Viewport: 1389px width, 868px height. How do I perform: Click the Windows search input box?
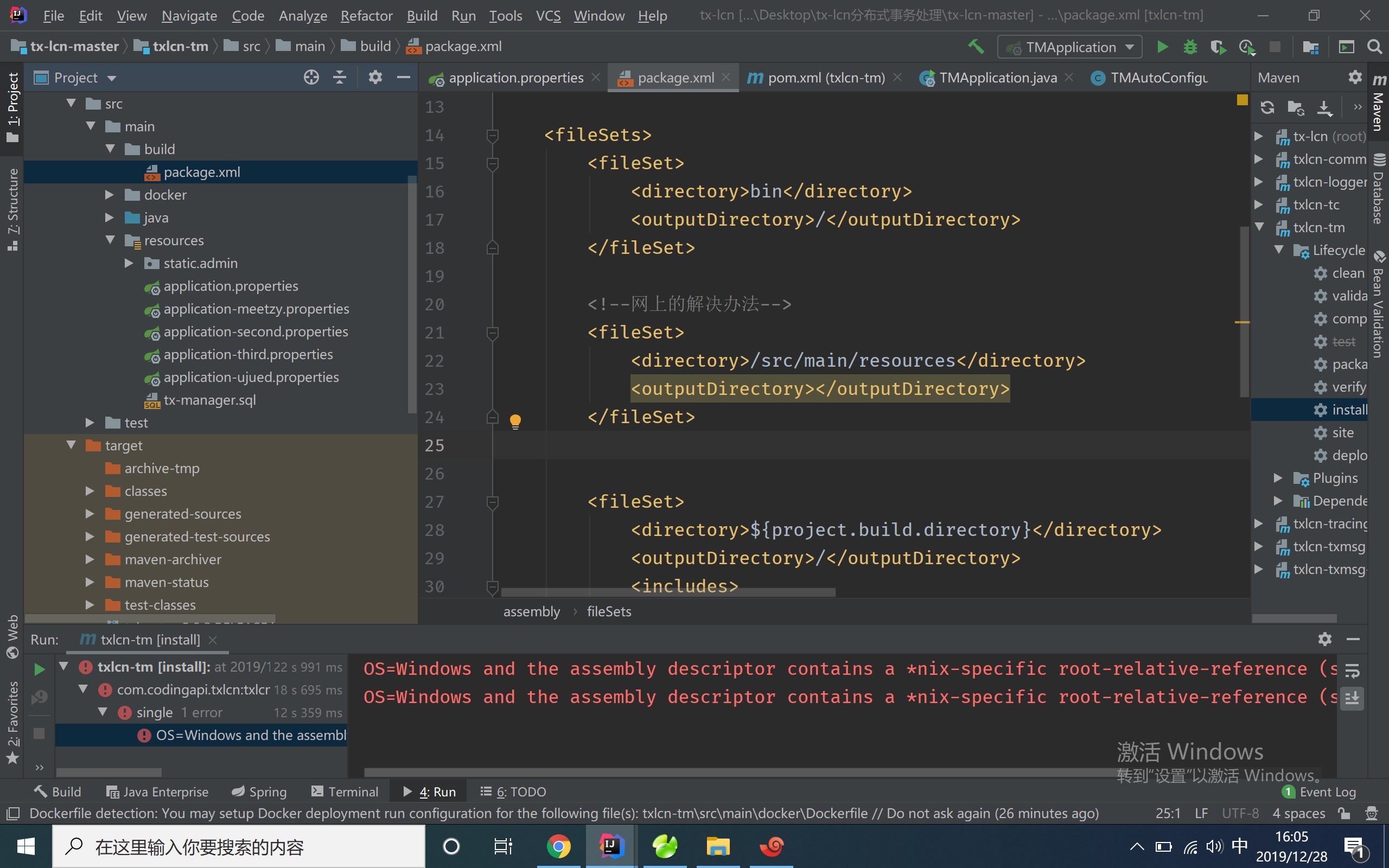239,846
